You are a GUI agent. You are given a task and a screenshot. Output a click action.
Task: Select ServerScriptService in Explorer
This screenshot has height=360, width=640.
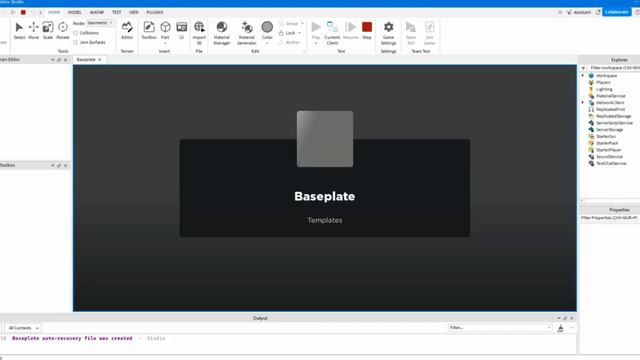614,123
